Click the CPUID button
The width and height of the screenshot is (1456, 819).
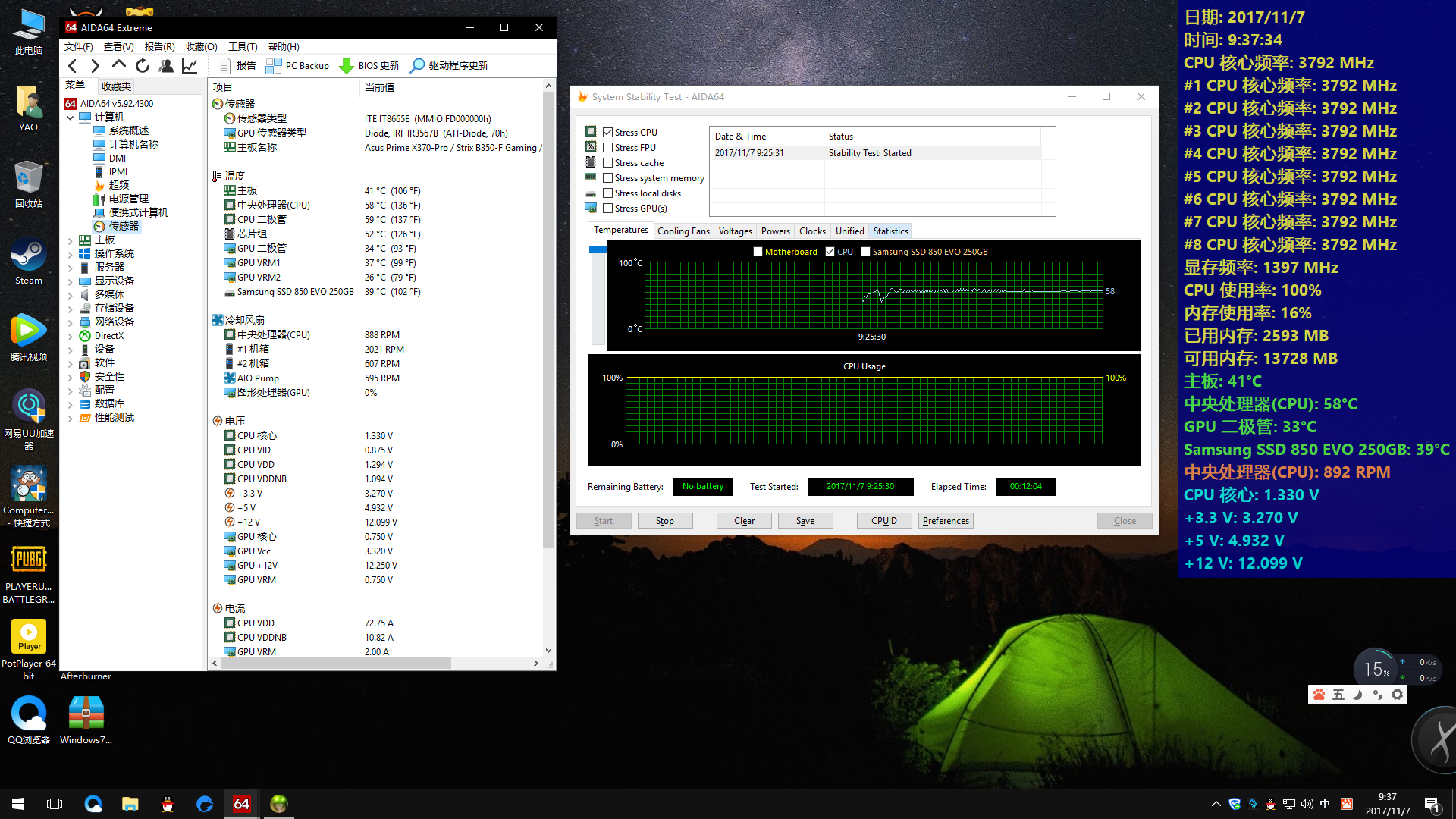(x=884, y=521)
